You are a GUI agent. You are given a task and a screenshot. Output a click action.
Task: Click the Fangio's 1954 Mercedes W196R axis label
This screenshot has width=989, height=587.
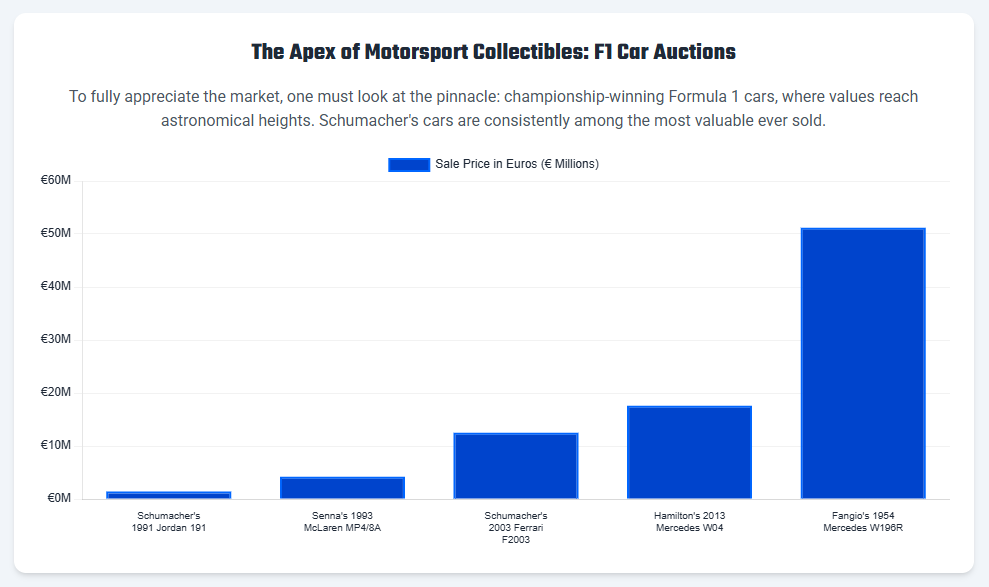click(x=863, y=522)
